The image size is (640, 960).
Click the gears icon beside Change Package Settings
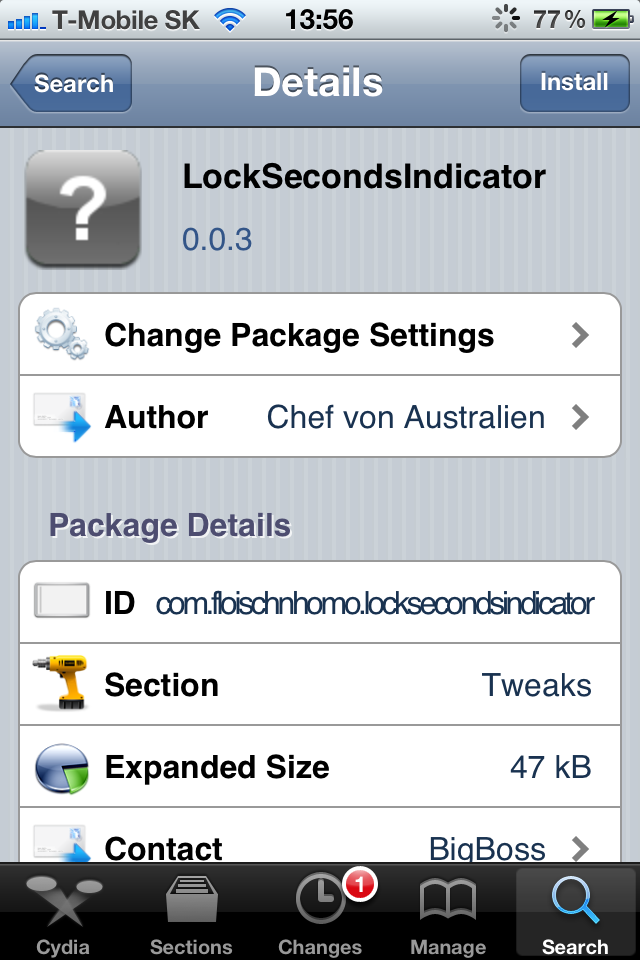click(x=61, y=334)
